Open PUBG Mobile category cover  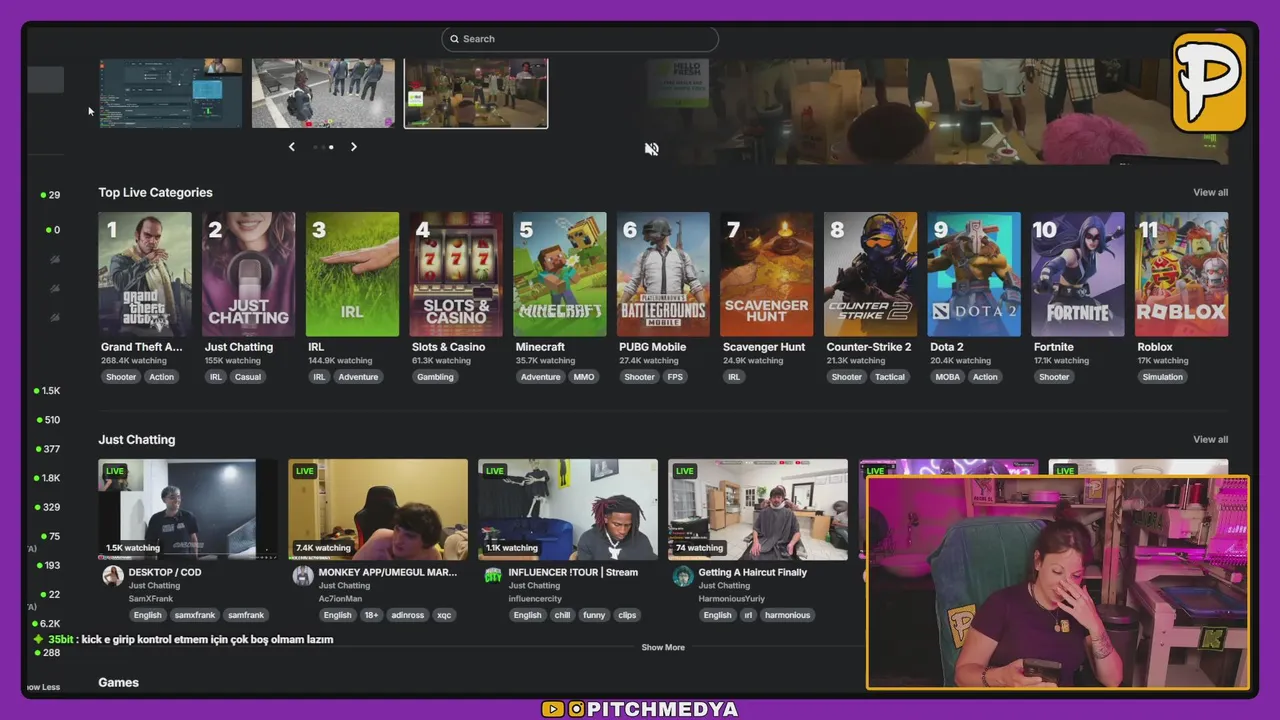663,274
